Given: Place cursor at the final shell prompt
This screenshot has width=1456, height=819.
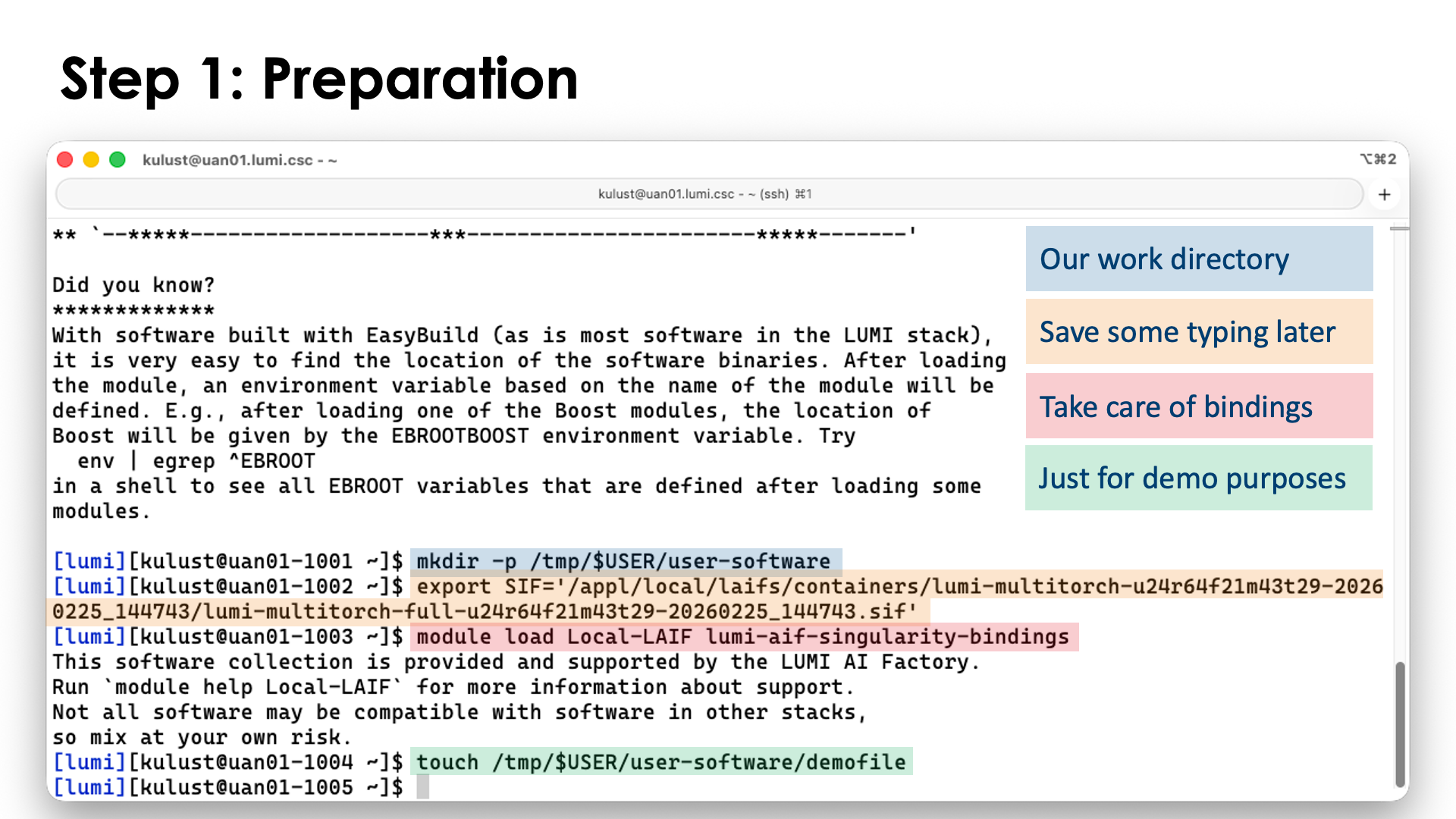Looking at the screenshot, I should 422,787.
